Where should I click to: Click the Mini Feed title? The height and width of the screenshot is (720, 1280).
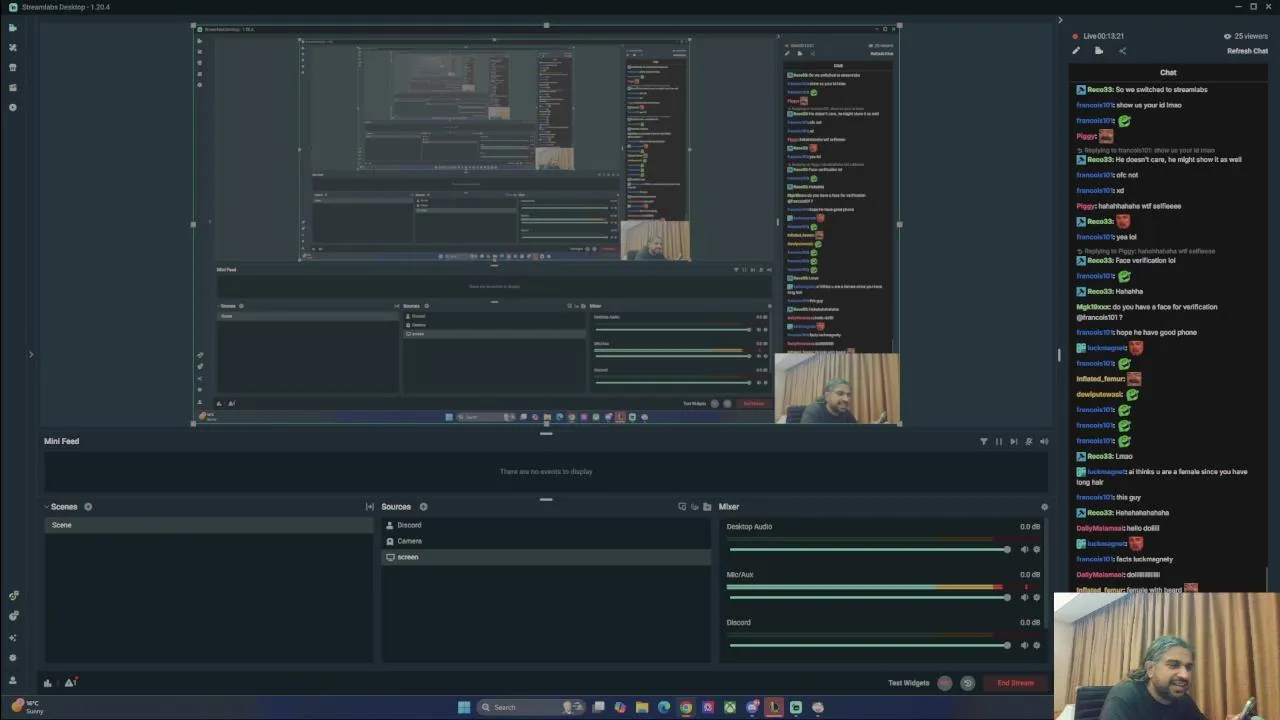[x=61, y=441]
